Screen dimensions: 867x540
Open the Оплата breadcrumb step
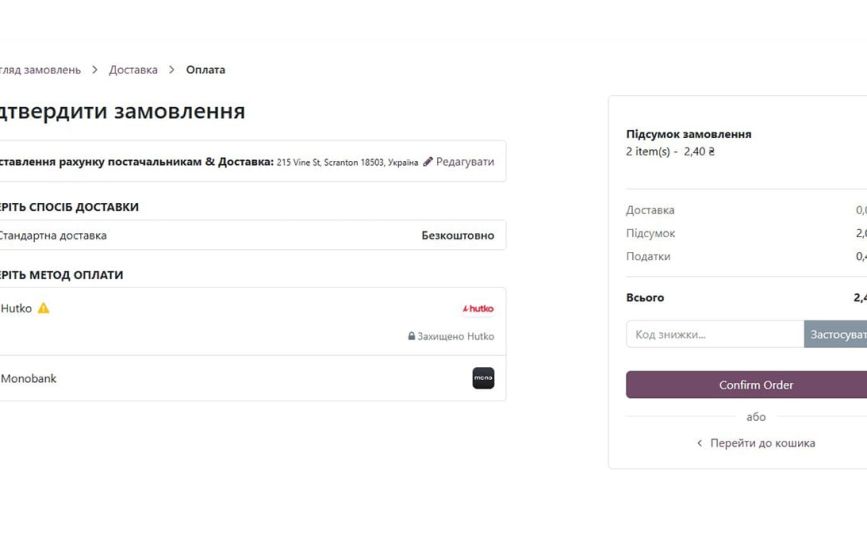(x=205, y=70)
